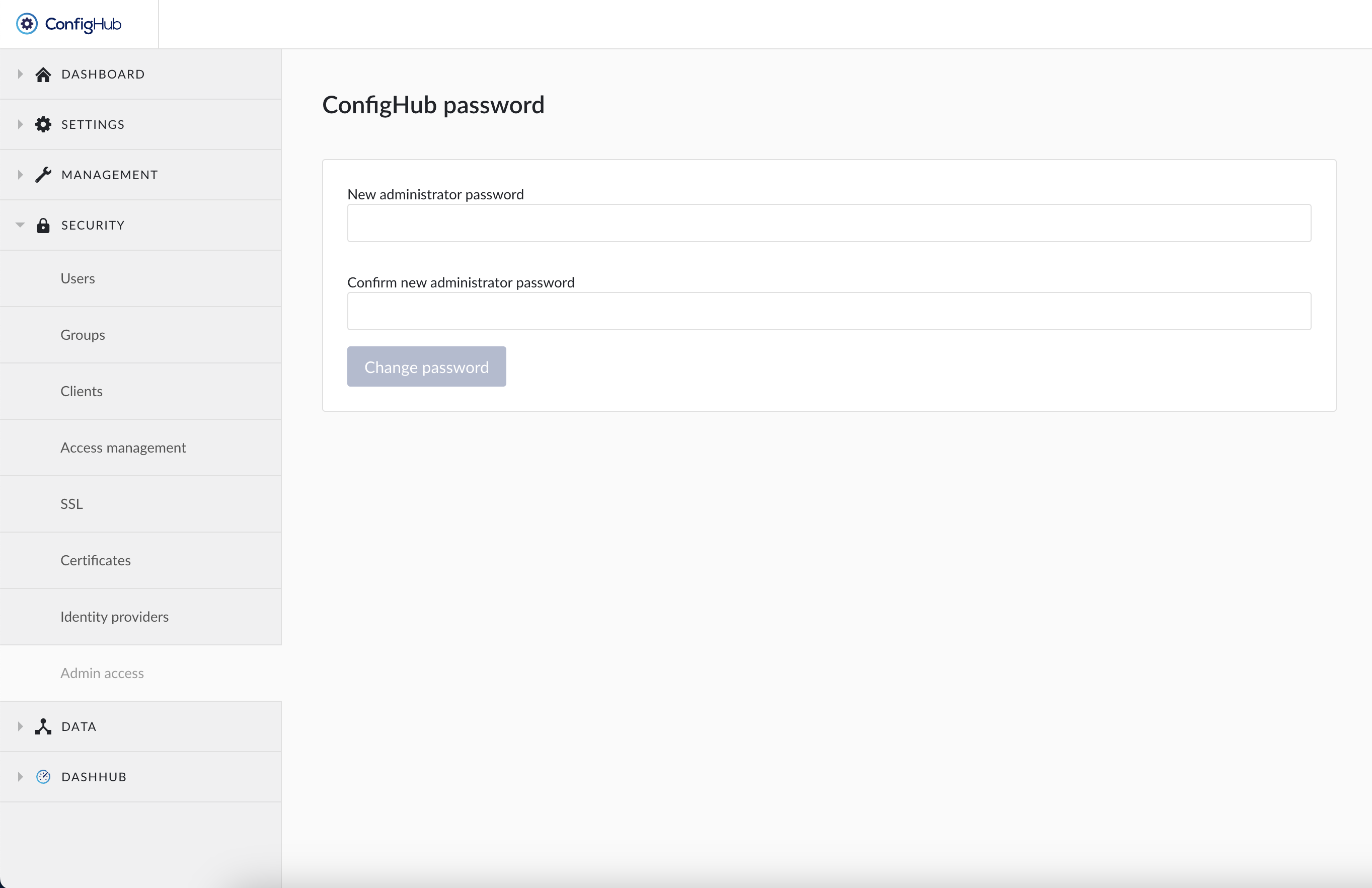Select the SSL entry in sidebar

click(x=71, y=504)
